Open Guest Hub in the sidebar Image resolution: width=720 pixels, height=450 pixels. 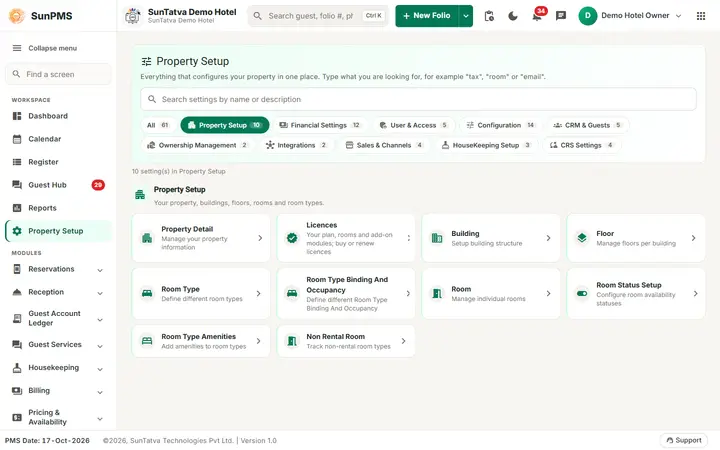(x=58, y=185)
